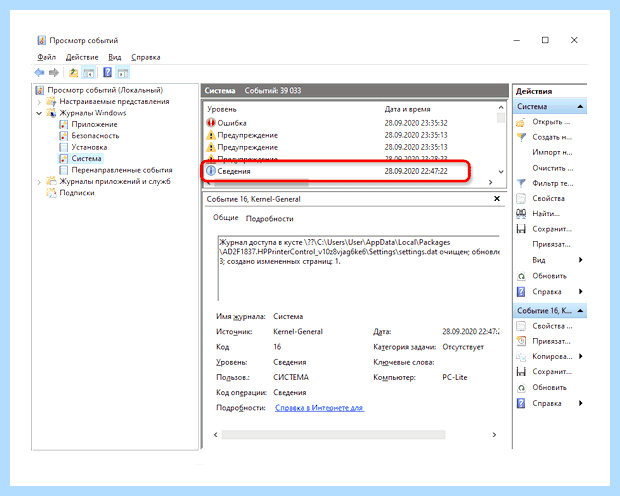This screenshot has width=620, height=496.
Task: Click the refresh icon under Событие 16
Action: (x=521, y=388)
